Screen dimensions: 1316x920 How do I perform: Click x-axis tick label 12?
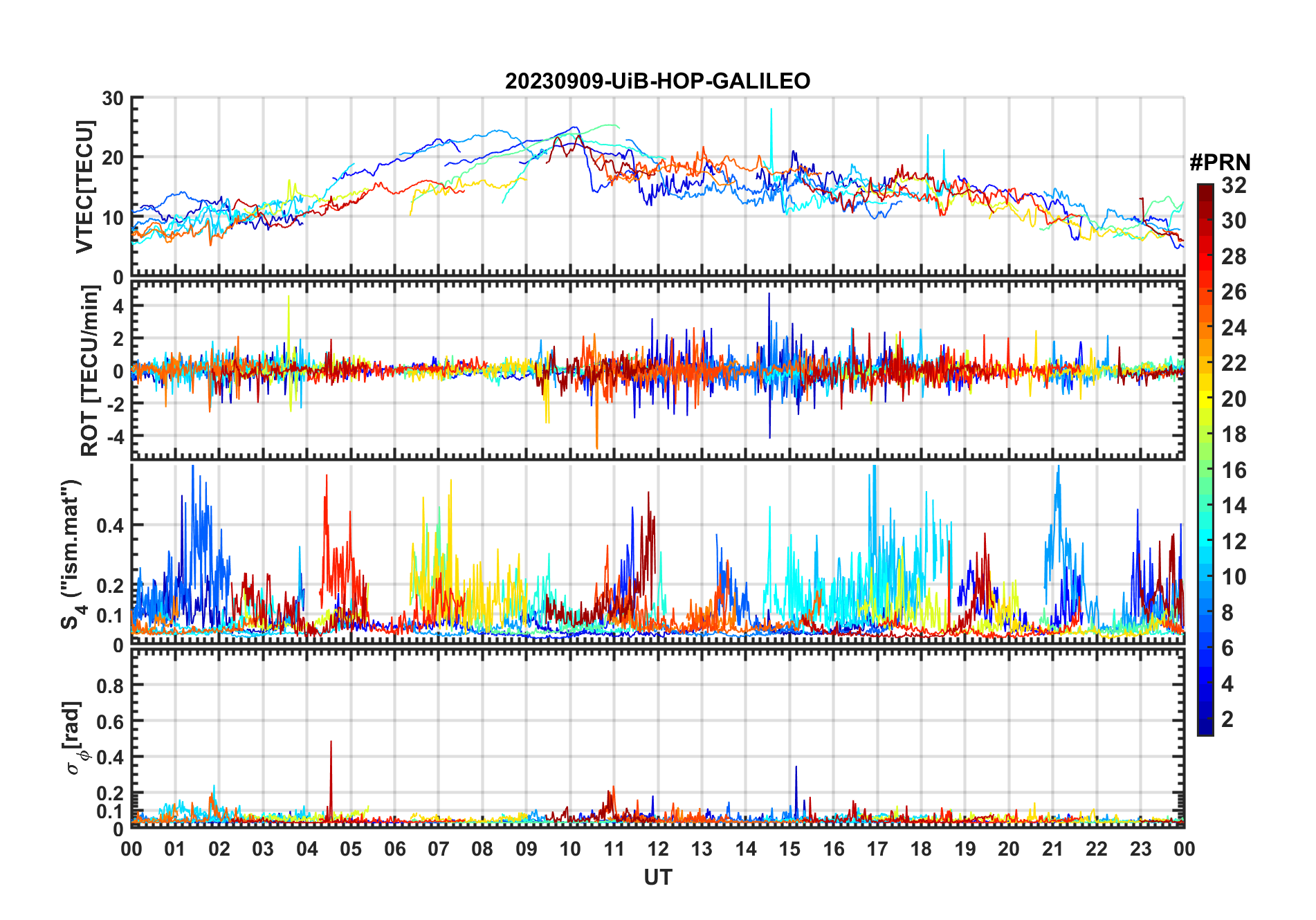coord(658,849)
